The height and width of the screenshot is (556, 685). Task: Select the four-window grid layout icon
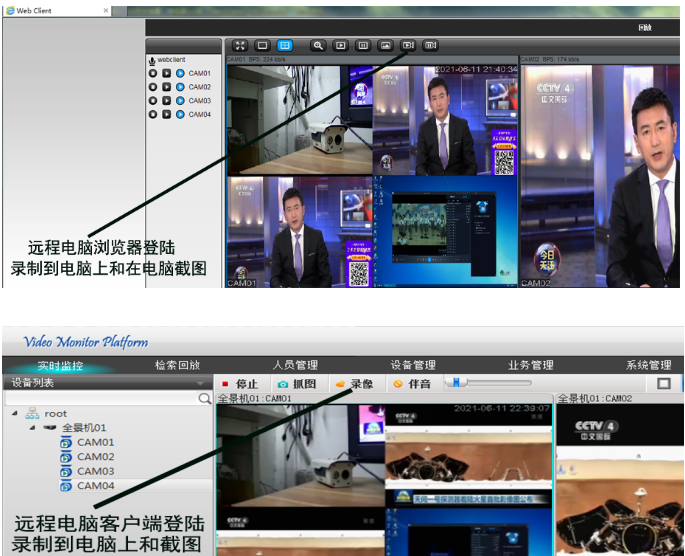click(285, 46)
